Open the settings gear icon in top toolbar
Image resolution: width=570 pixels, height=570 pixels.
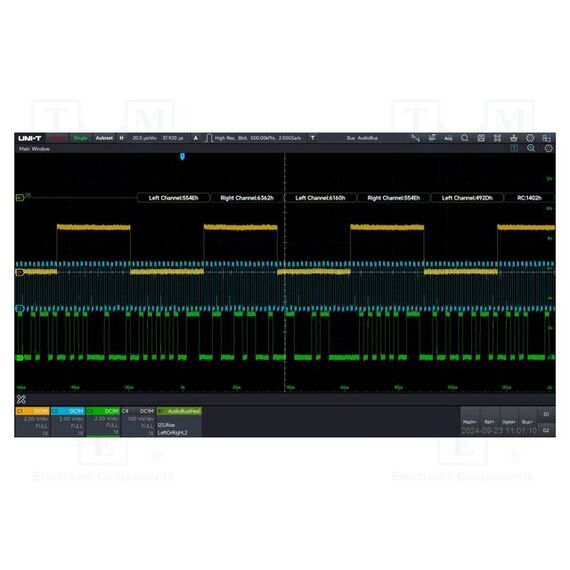pyautogui.click(x=530, y=138)
